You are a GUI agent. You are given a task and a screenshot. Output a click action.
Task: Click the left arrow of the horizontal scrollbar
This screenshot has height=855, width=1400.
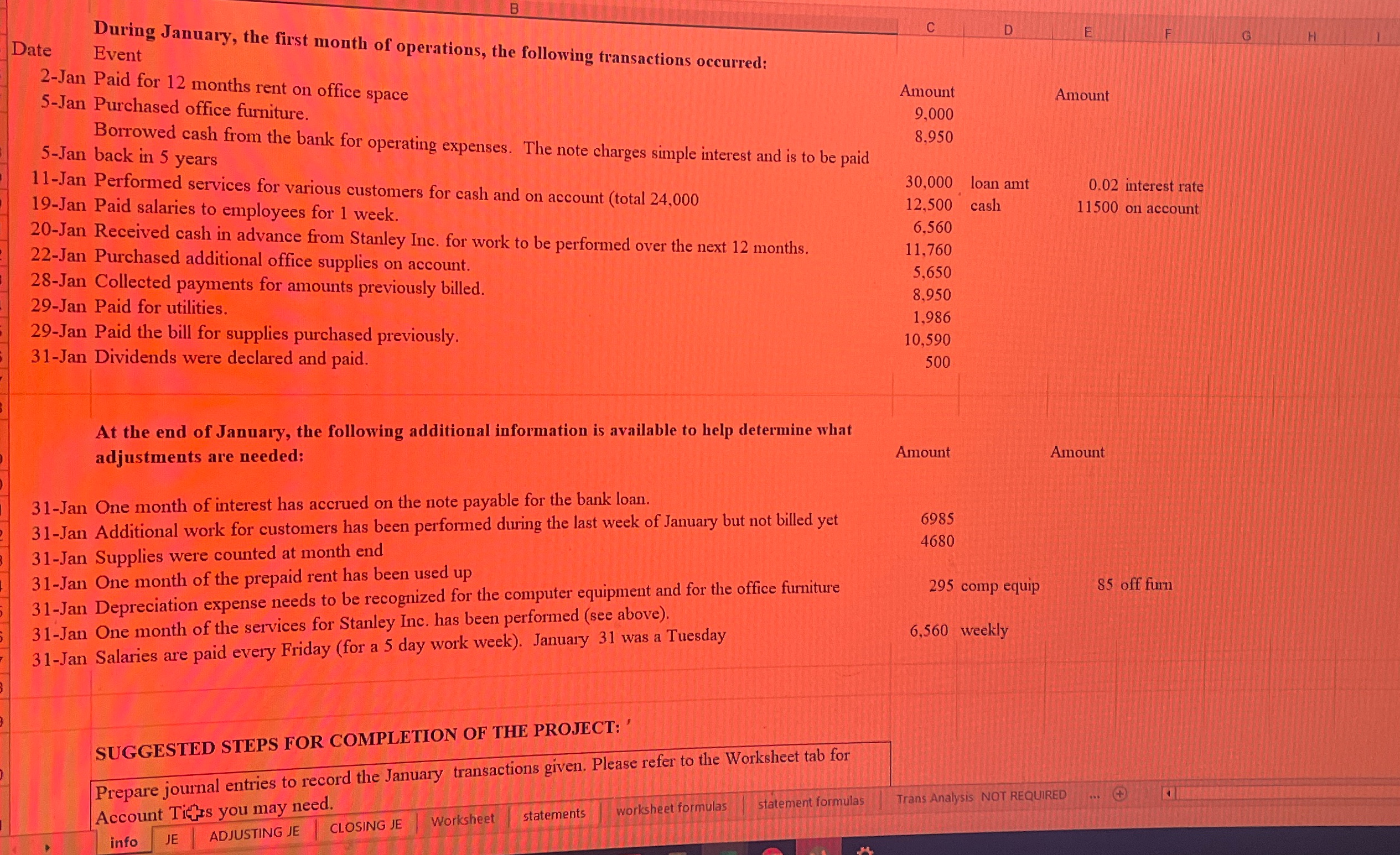coord(1169,793)
